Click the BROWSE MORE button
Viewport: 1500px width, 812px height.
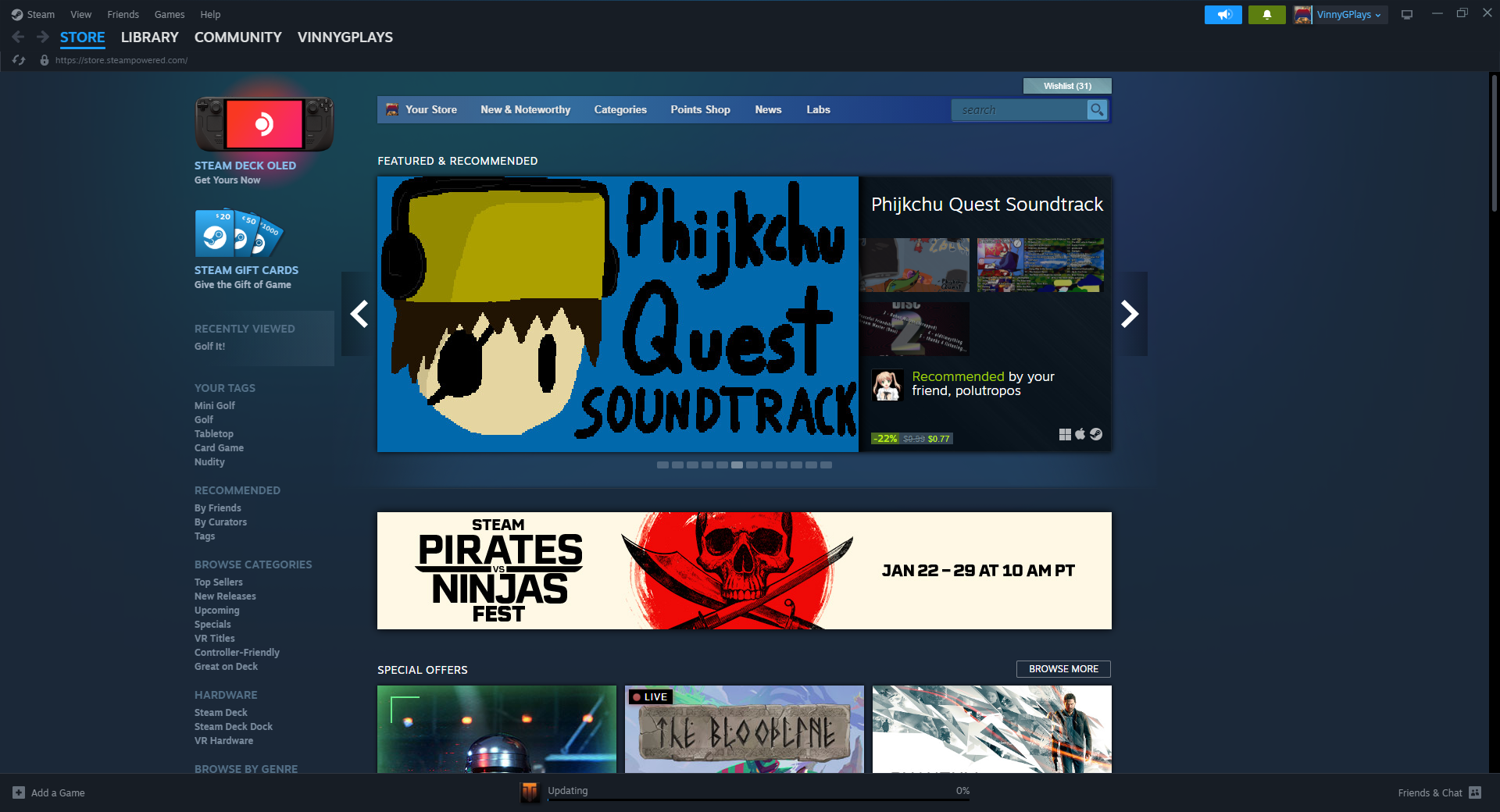pyautogui.click(x=1063, y=669)
